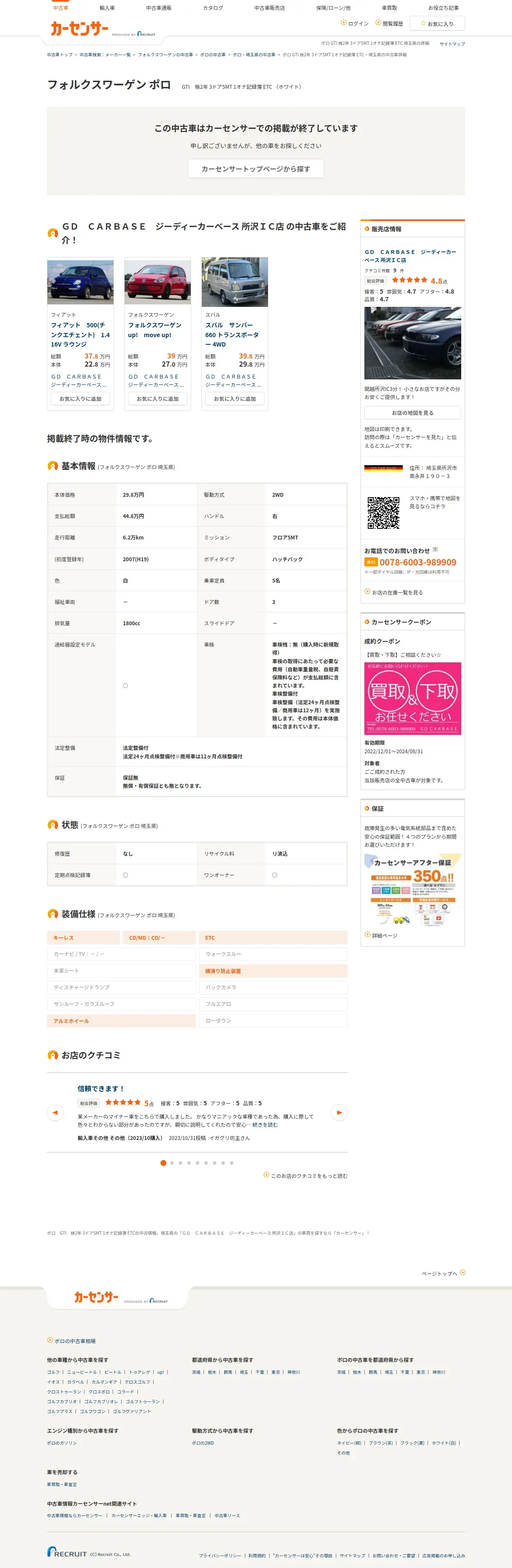Open お問い合わせ・ご要望 footer link
This screenshot has height=1568, width=512.
tap(394, 1555)
